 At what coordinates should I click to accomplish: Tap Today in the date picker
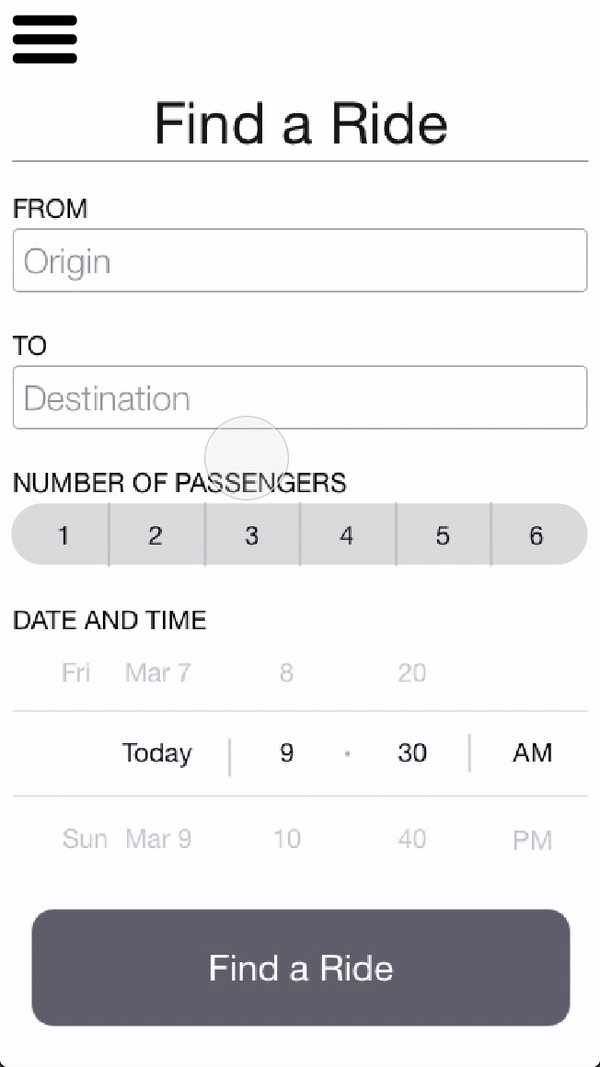157,753
